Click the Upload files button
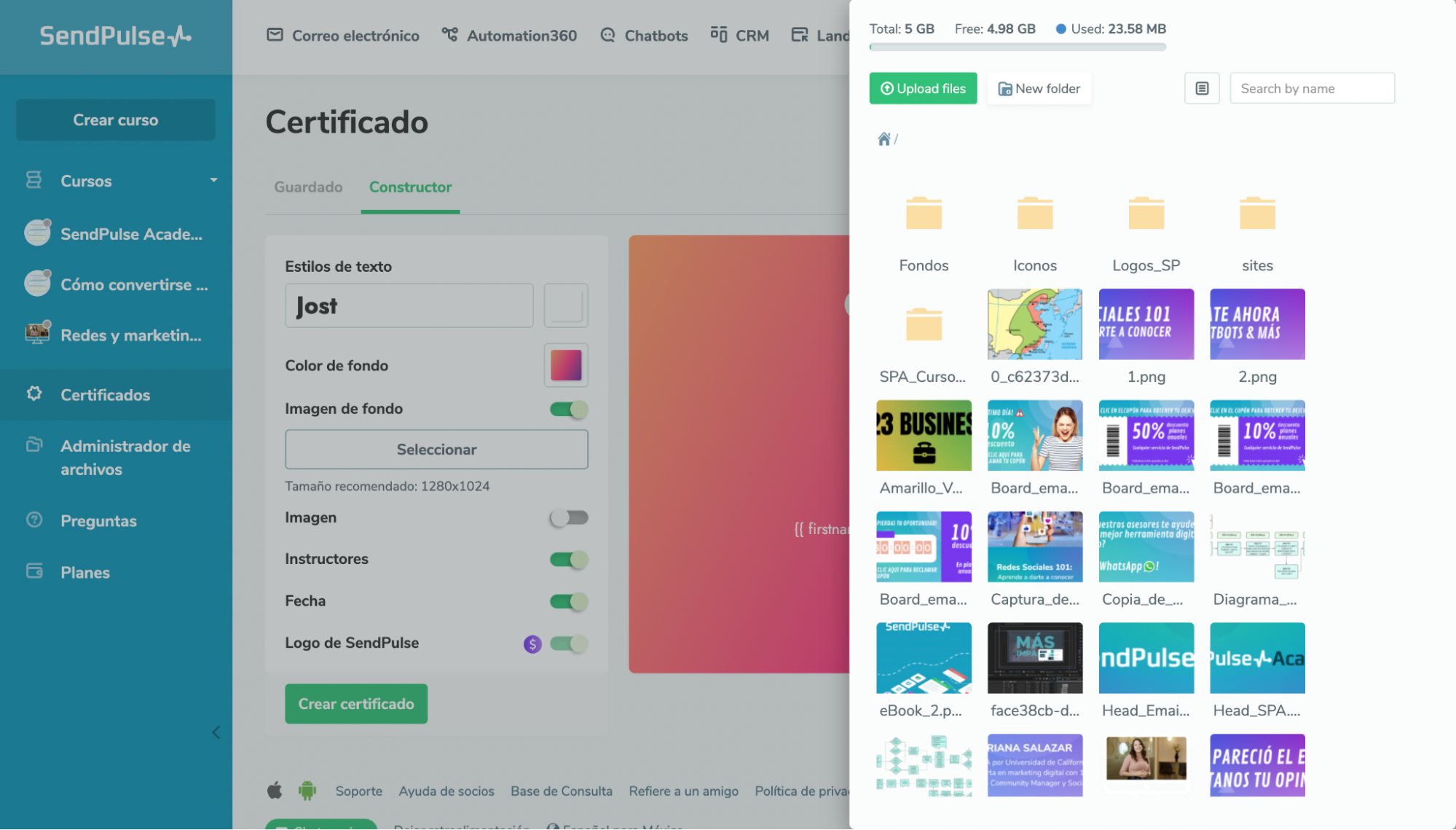The width and height of the screenshot is (1456, 830). [x=923, y=88]
